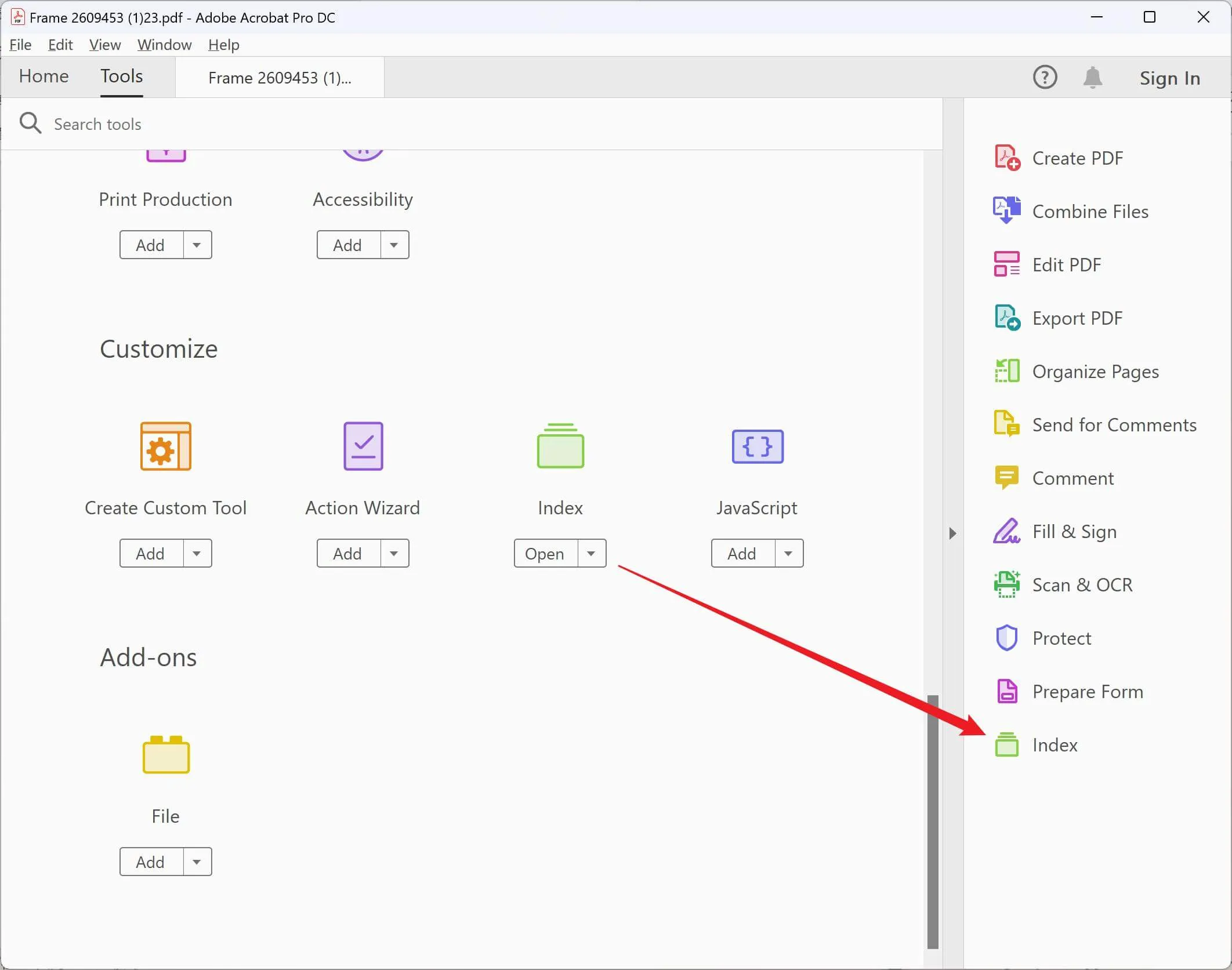Switch to the Home tab

[x=43, y=76]
